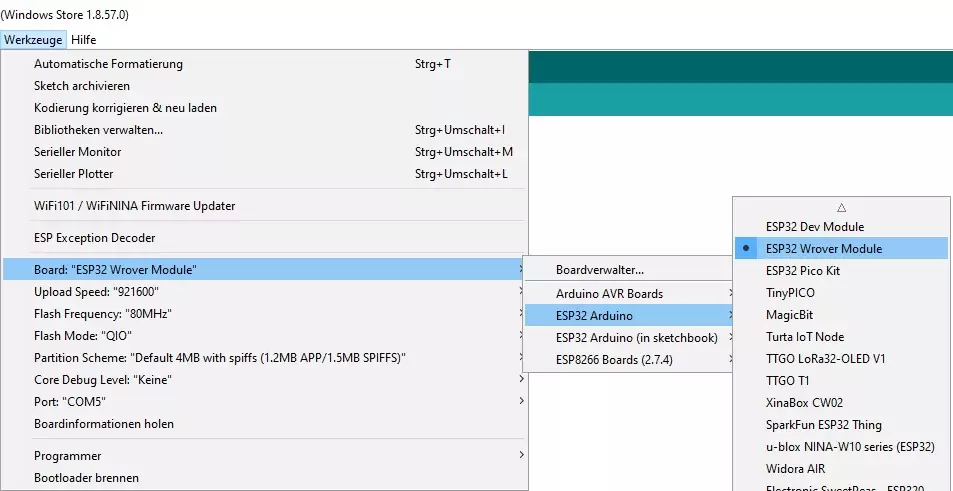This screenshot has height=491, width=953.
Task: Expand Flash Frequency: "80MHz" submenu
Action: click(x=265, y=314)
